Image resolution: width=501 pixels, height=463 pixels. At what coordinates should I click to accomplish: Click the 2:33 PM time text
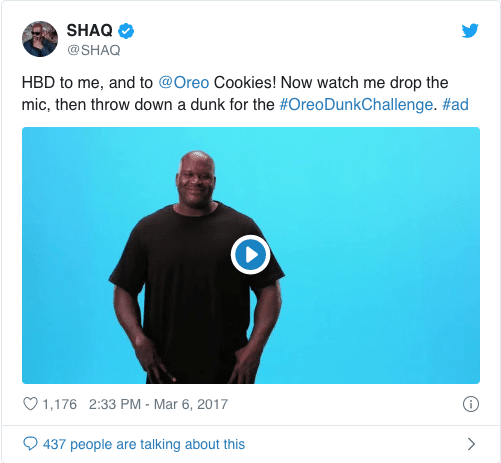point(115,404)
